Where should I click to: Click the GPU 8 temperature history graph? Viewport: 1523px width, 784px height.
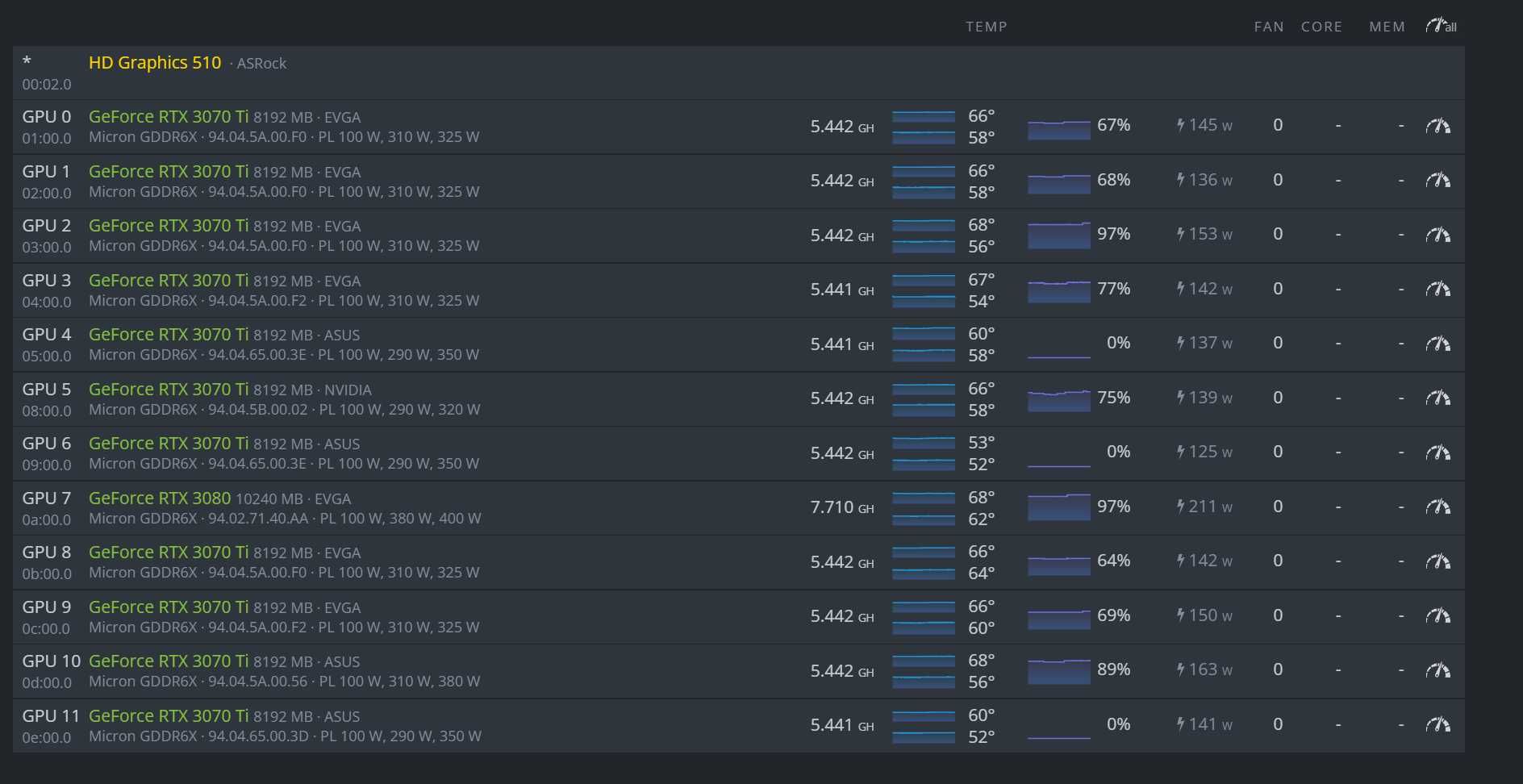924,562
